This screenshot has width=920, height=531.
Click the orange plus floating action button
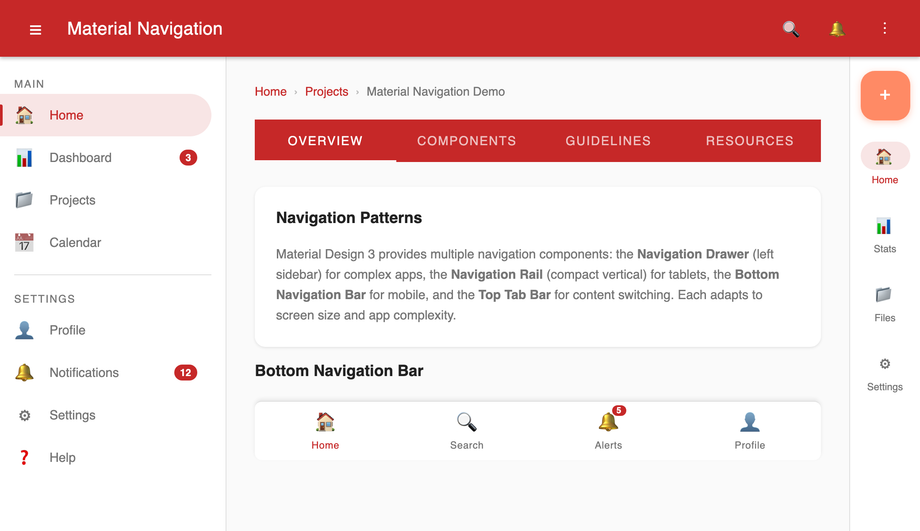click(885, 95)
